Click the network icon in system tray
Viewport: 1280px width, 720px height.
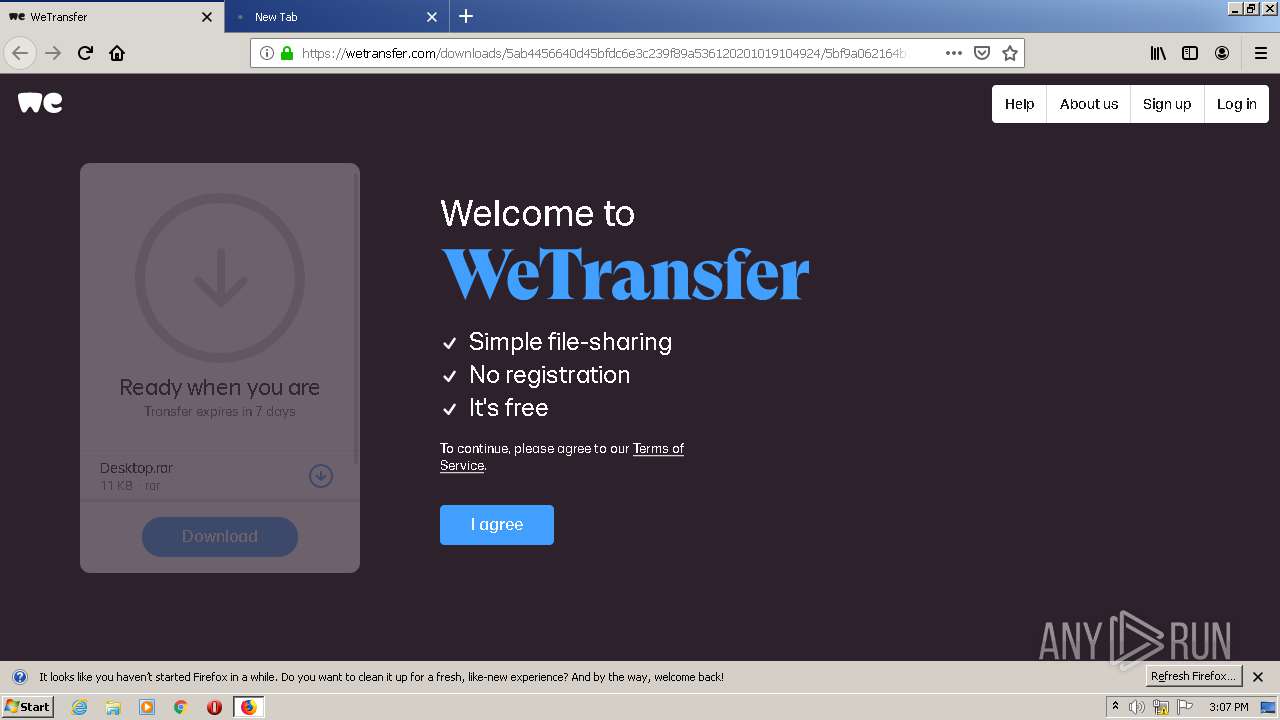(x=1161, y=707)
